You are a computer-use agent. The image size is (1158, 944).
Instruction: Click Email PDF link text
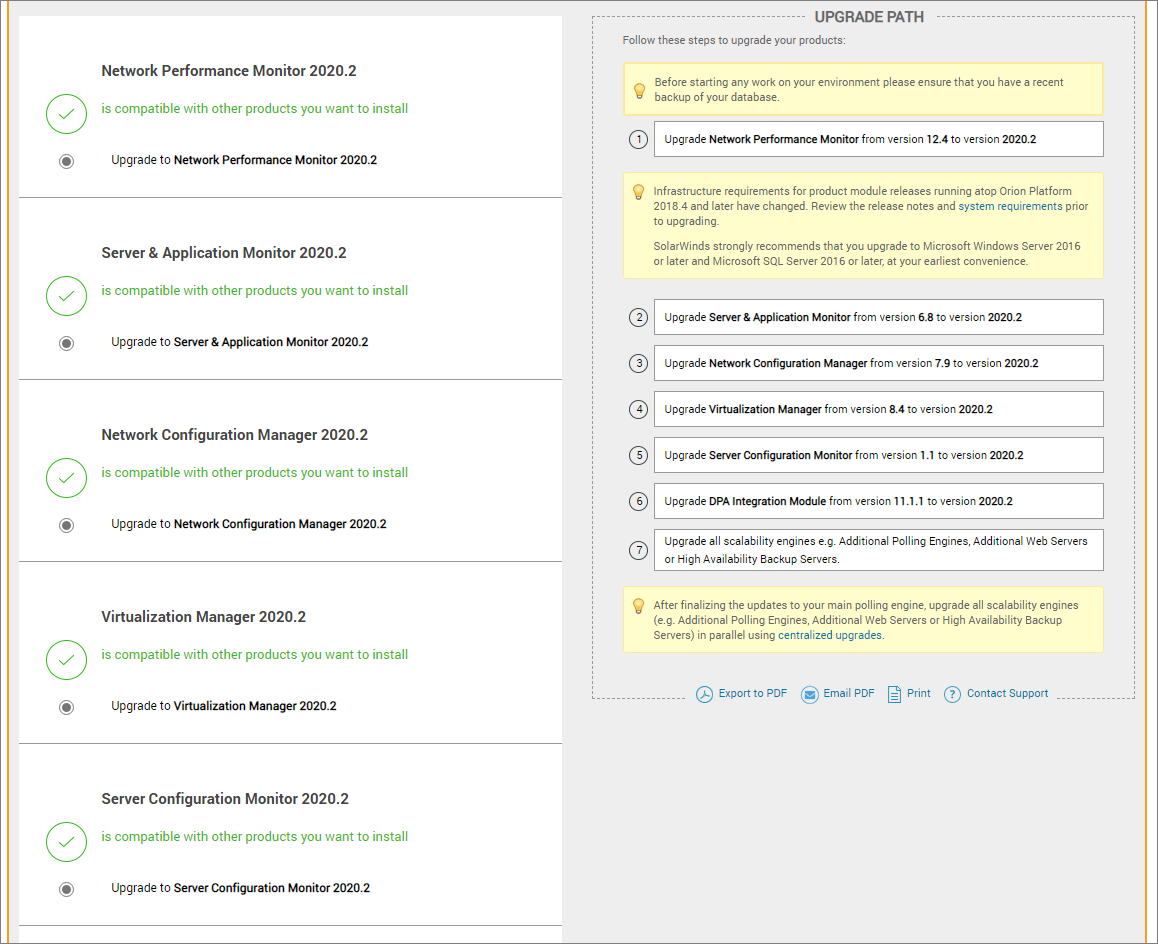[x=849, y=694]
